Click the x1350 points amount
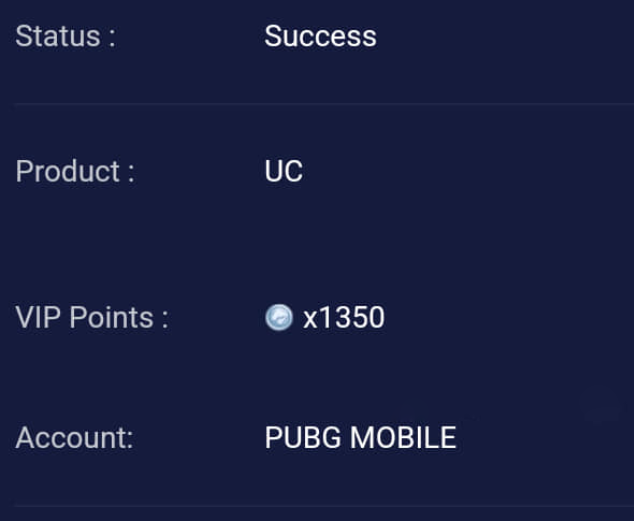Image resolution: width=634 pixels, height=521 pixels. pyautogui.click(x=344, y=317)
